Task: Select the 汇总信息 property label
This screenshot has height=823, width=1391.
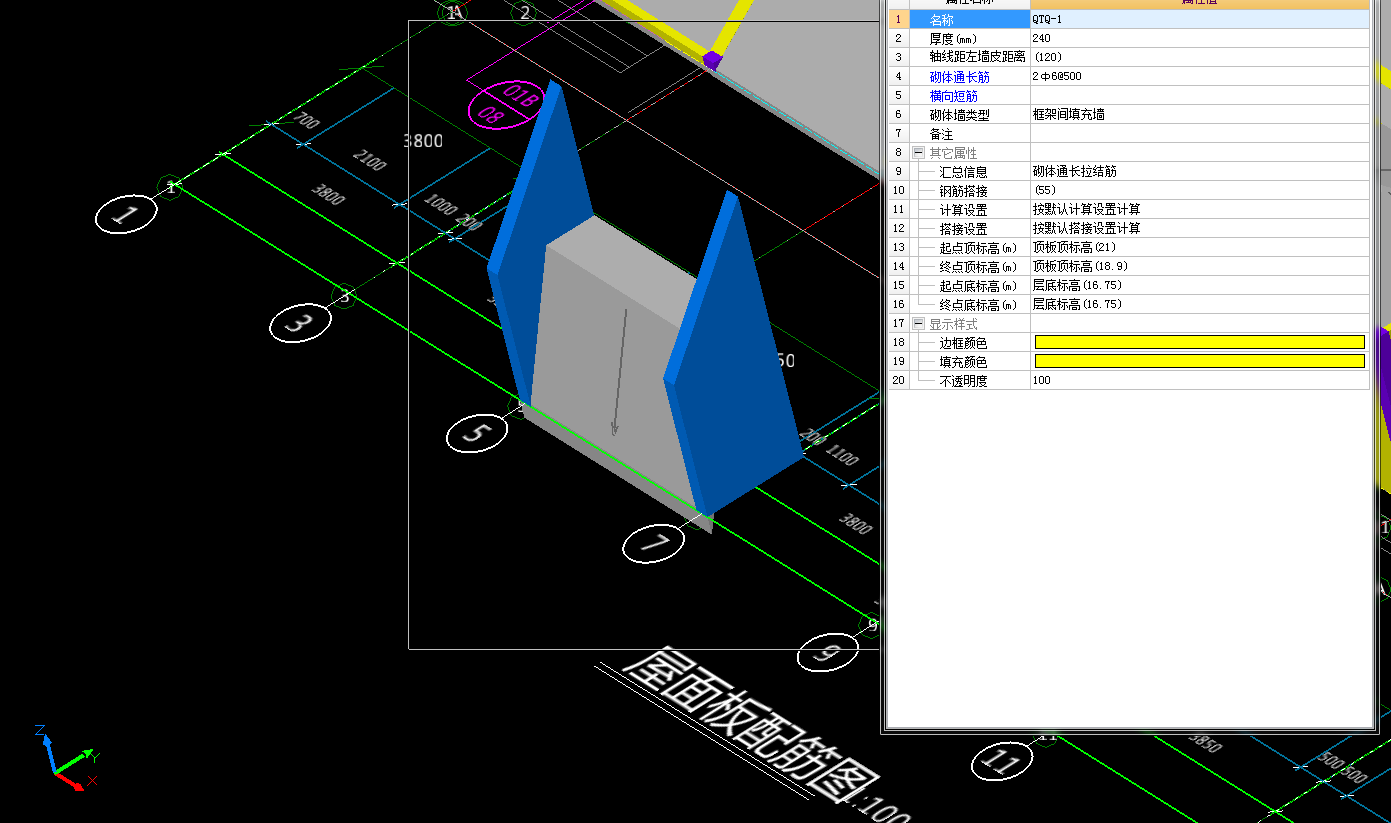Action: [963, 172]
